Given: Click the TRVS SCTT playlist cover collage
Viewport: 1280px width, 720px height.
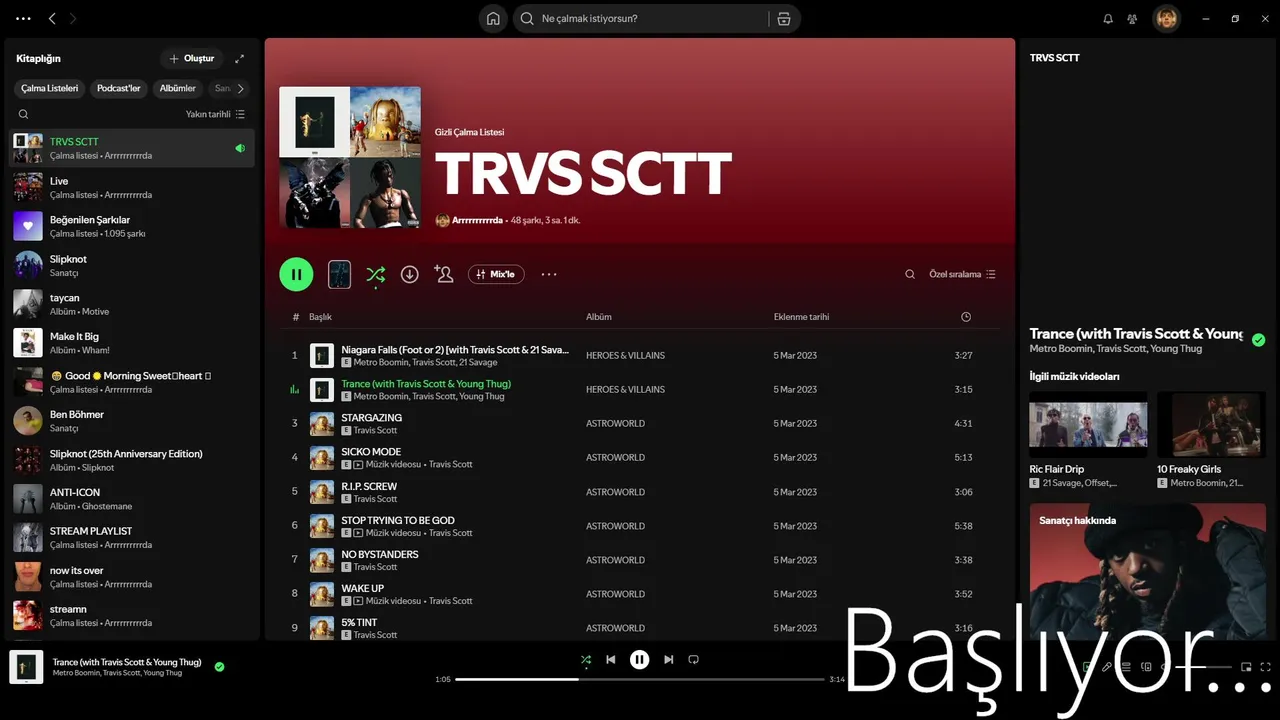Looking at the screenshot, I should click(x=350, y=157).
